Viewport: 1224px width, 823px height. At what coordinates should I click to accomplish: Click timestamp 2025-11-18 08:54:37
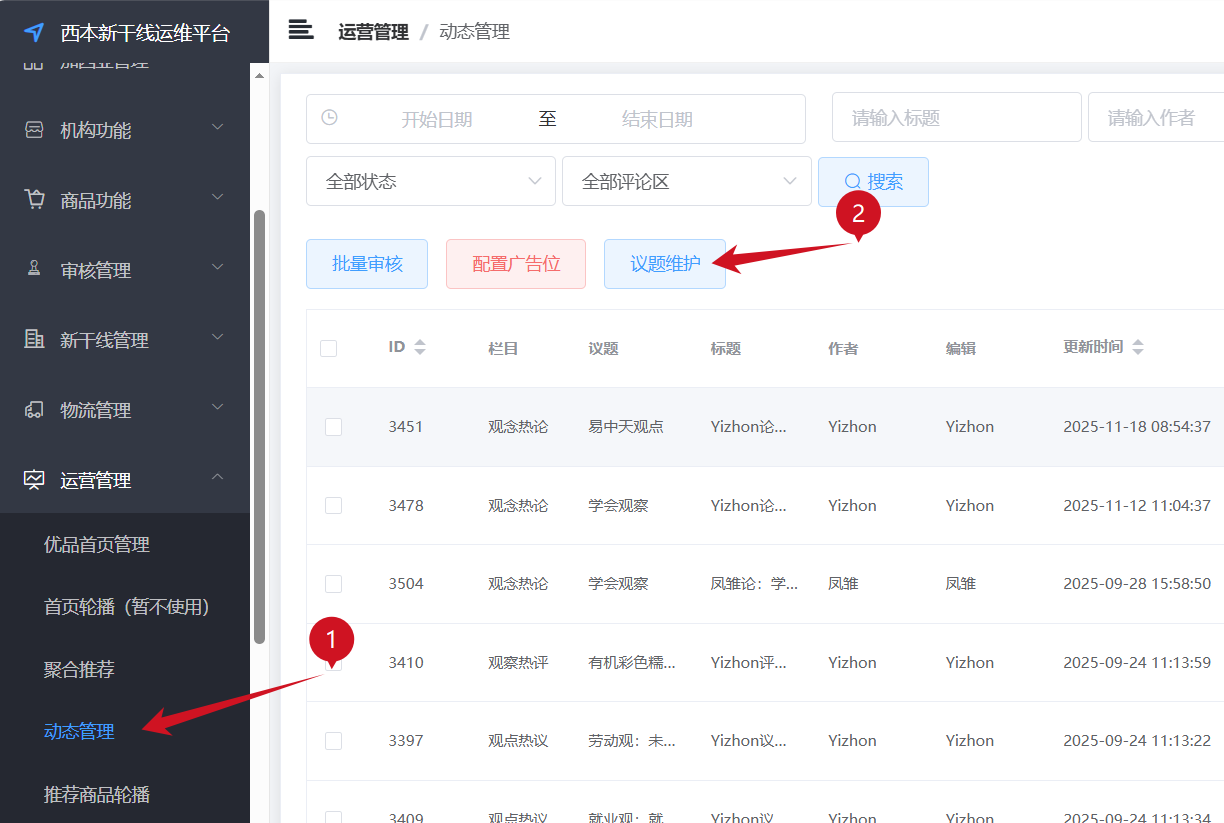(1137, 427)
